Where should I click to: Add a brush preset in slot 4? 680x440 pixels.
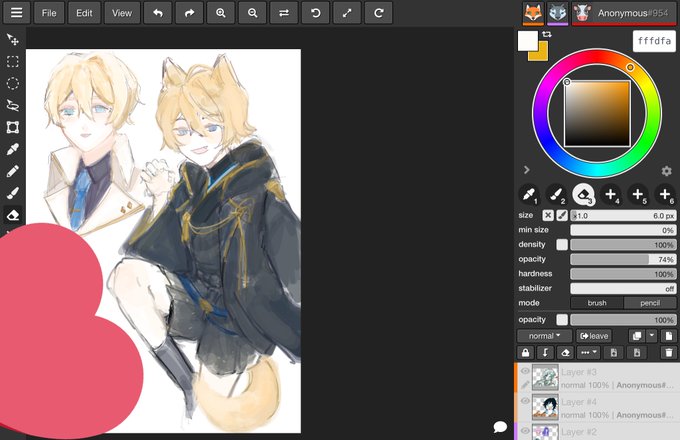pyautogui.click(x=611, y=195)
